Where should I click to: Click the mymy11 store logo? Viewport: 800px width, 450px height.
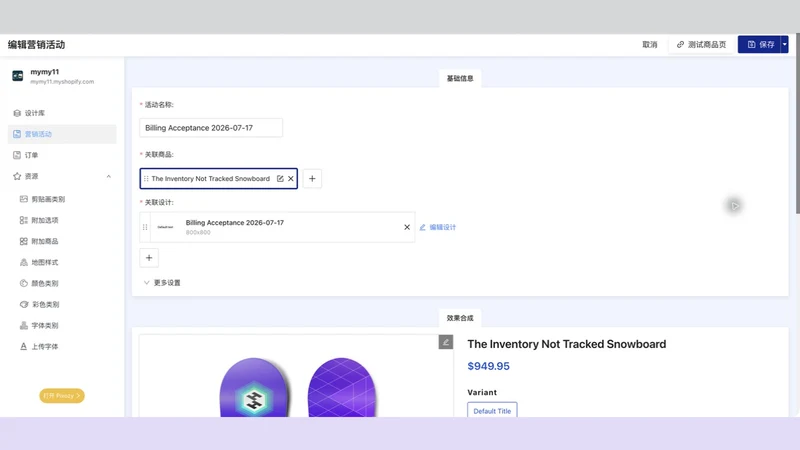pos(18,76)
